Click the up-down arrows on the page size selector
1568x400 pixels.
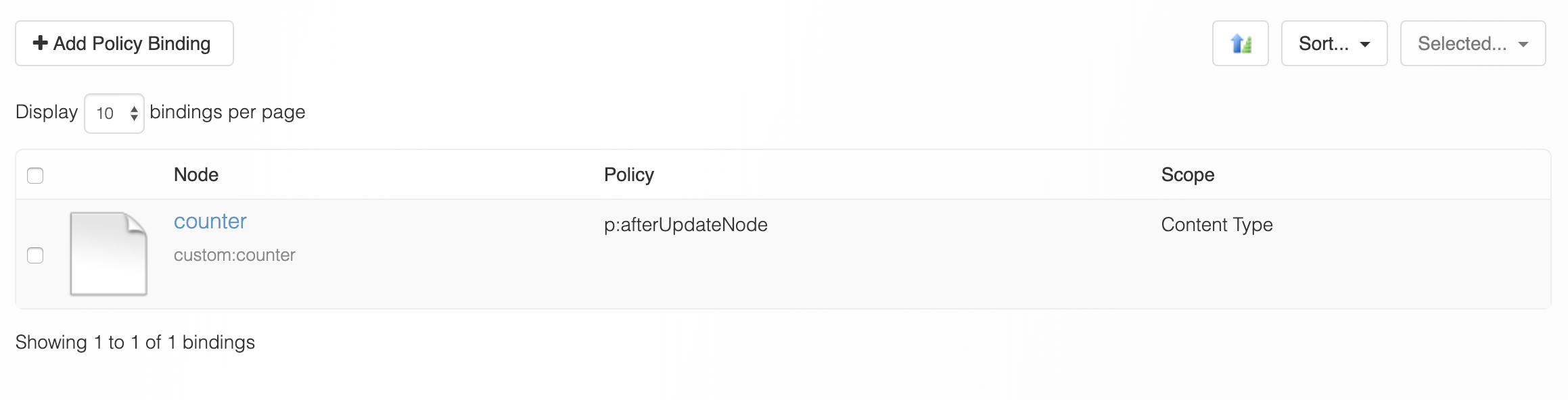pyautogui.click(x=134, y=114)
